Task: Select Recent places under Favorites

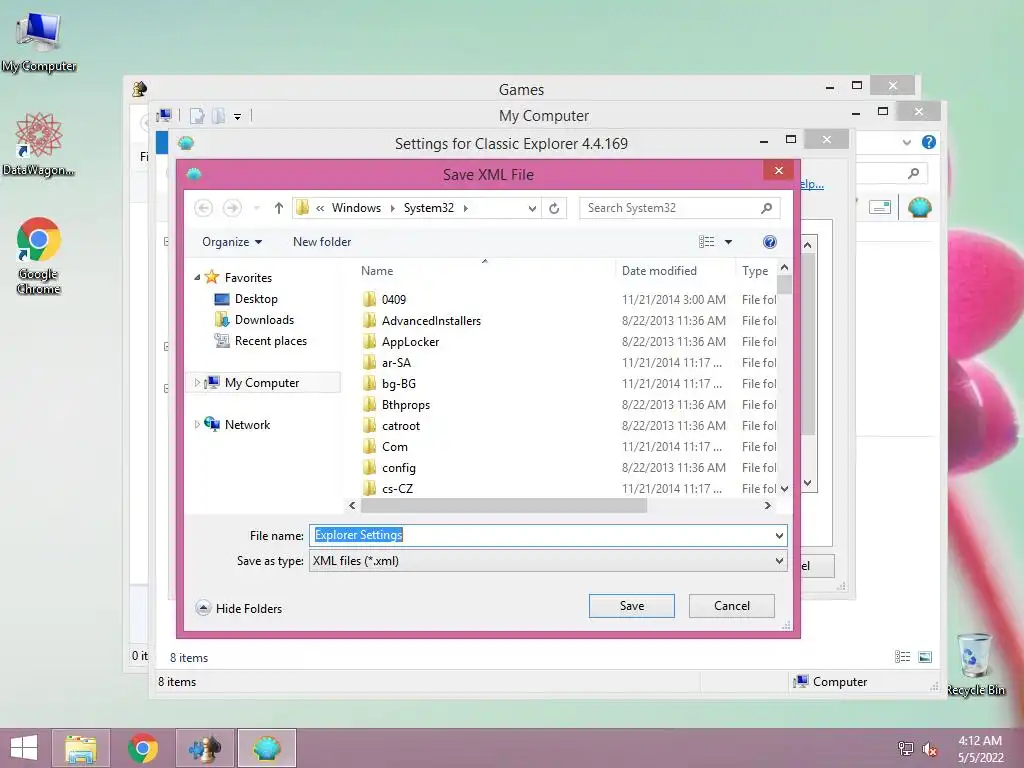Action: click(x=270, y=340)
